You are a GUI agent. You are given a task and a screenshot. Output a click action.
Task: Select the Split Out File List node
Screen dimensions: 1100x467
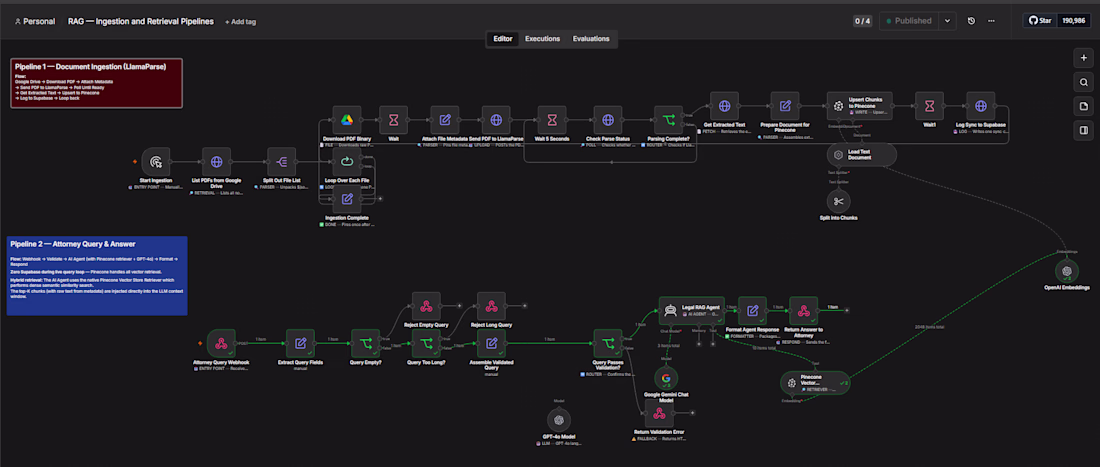pyautogui.click(x=281, y=162)
